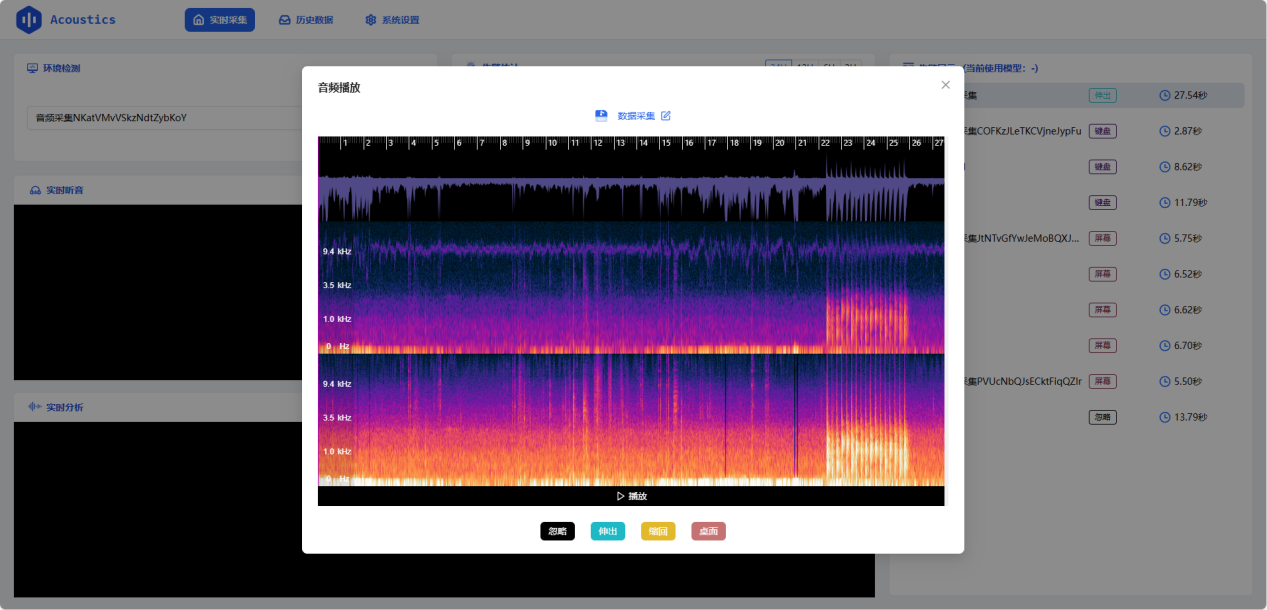Click the 音频采集 input field
Viewport: 1267px width, 610px height.
click(x=165, y=118)
